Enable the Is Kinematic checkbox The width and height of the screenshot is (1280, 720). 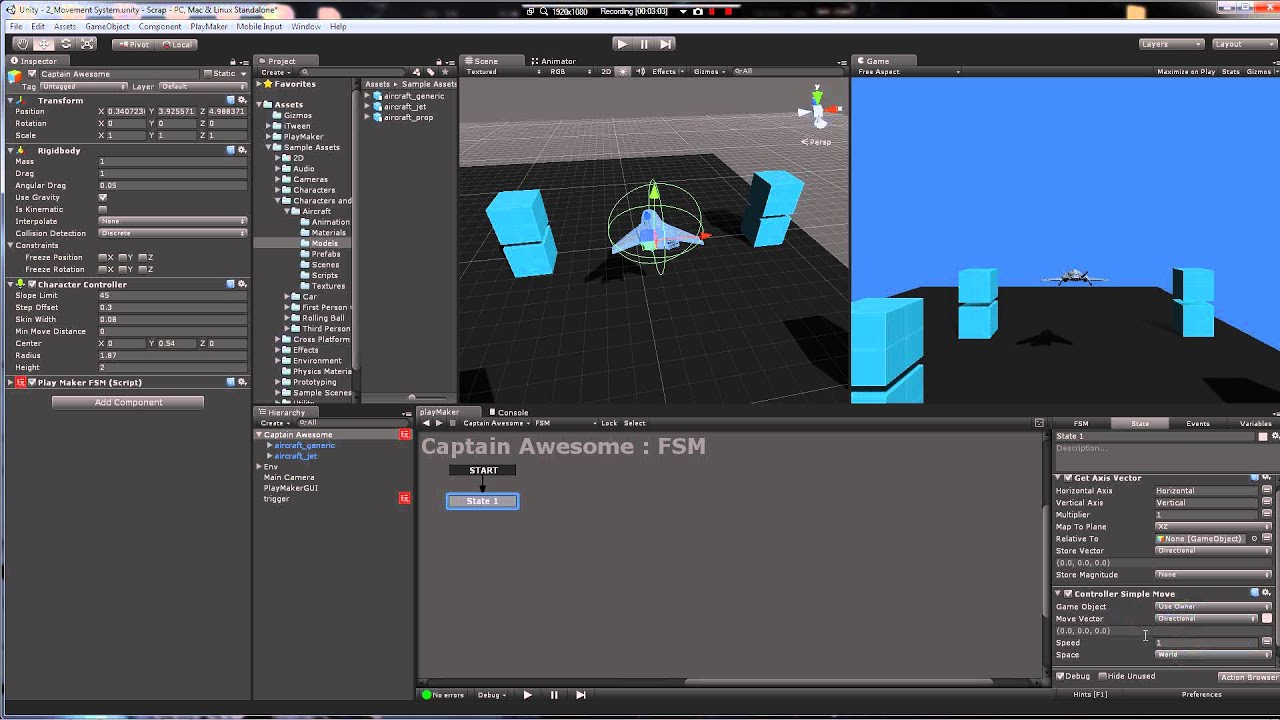tap(103, 209)
